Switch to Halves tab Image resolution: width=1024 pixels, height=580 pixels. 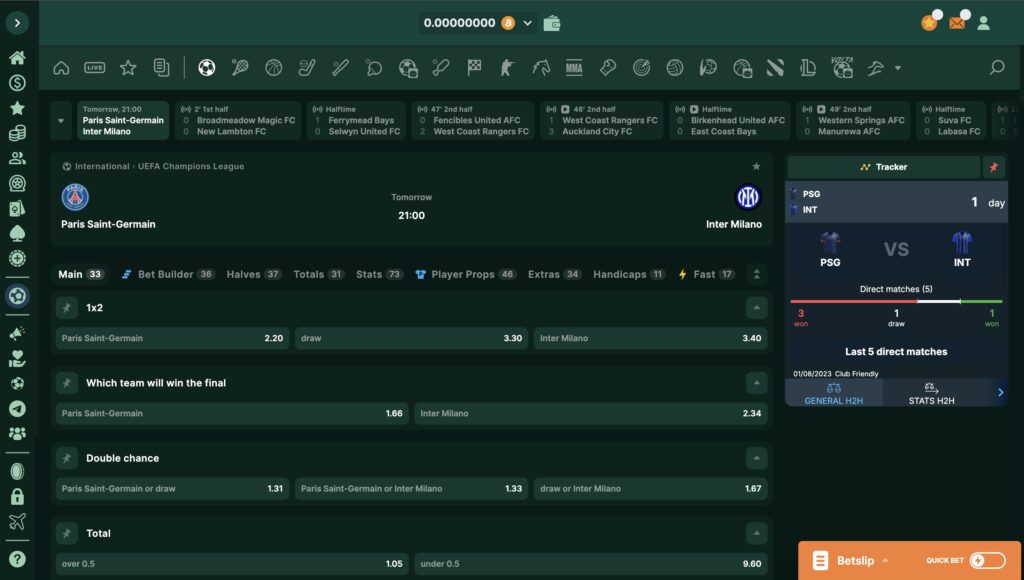pyautogui.click(x=253, y=274)
